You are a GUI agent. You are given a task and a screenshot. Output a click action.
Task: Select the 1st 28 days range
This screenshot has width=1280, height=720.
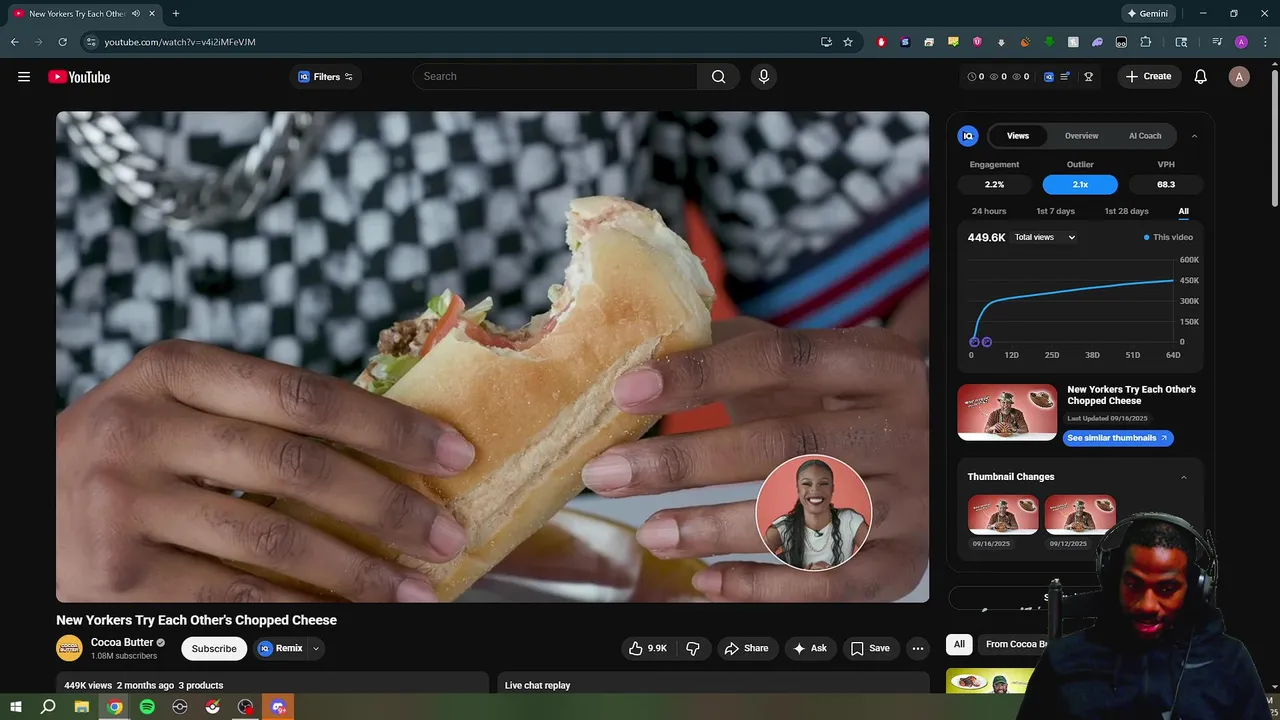pos(1126,211)
